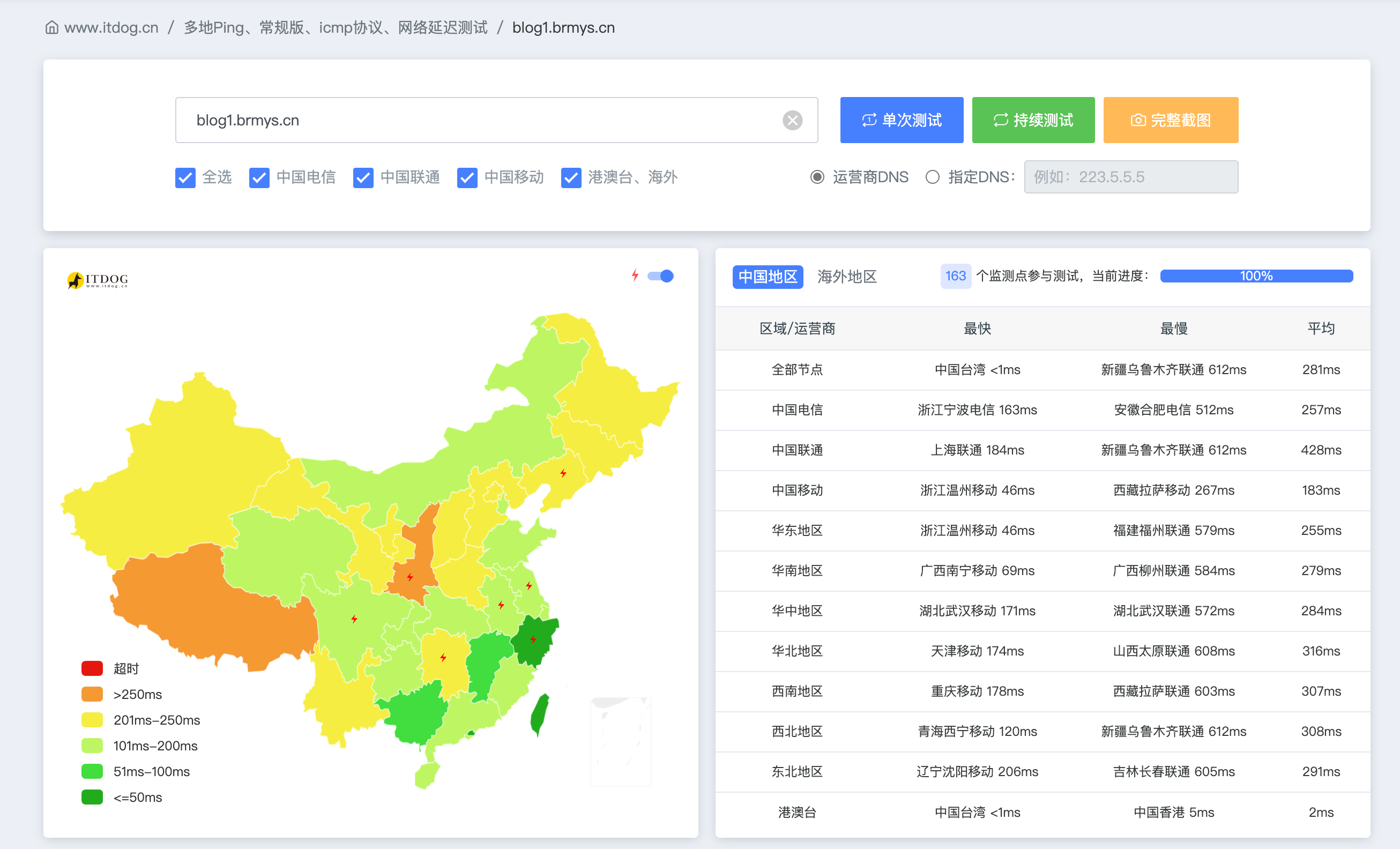1400x849 pixels.
Task: Uncheck the 港澳台、海外 checkbox
Action: pos(571,177)
